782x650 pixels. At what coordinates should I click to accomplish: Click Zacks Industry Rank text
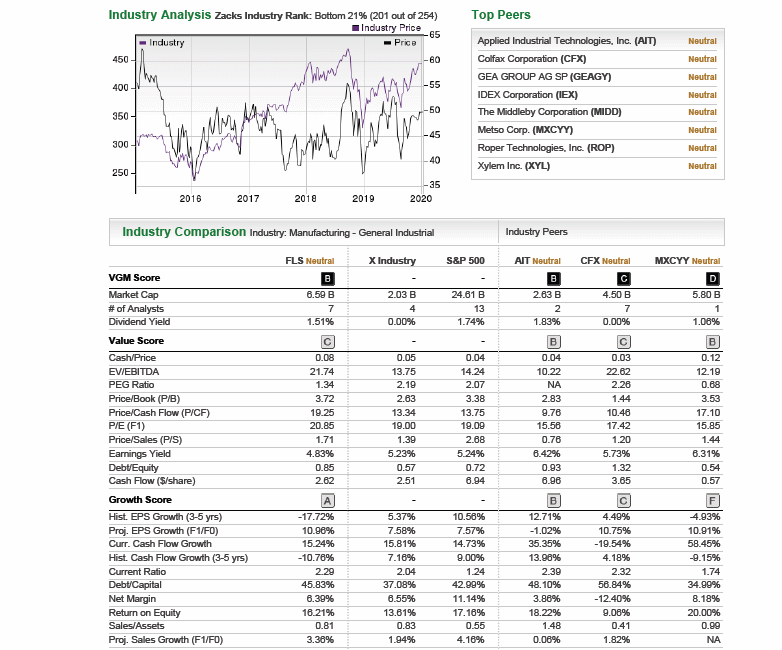click(326, 16)
